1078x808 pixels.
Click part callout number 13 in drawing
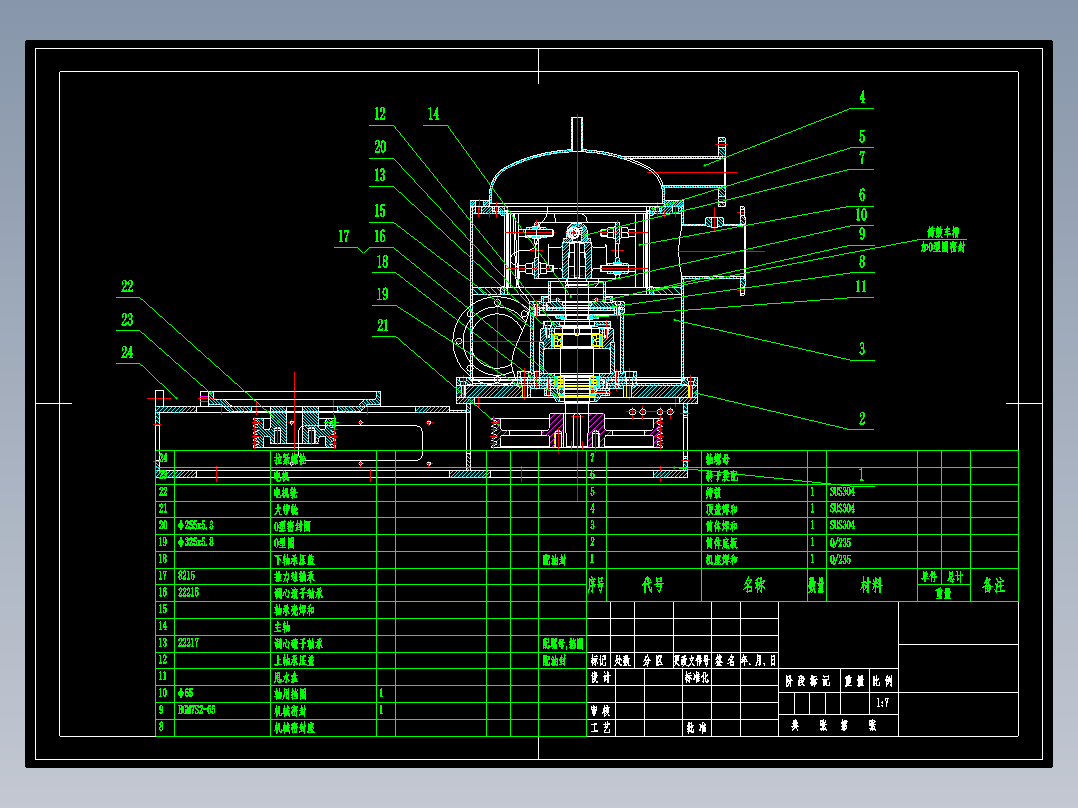(380, 175)
